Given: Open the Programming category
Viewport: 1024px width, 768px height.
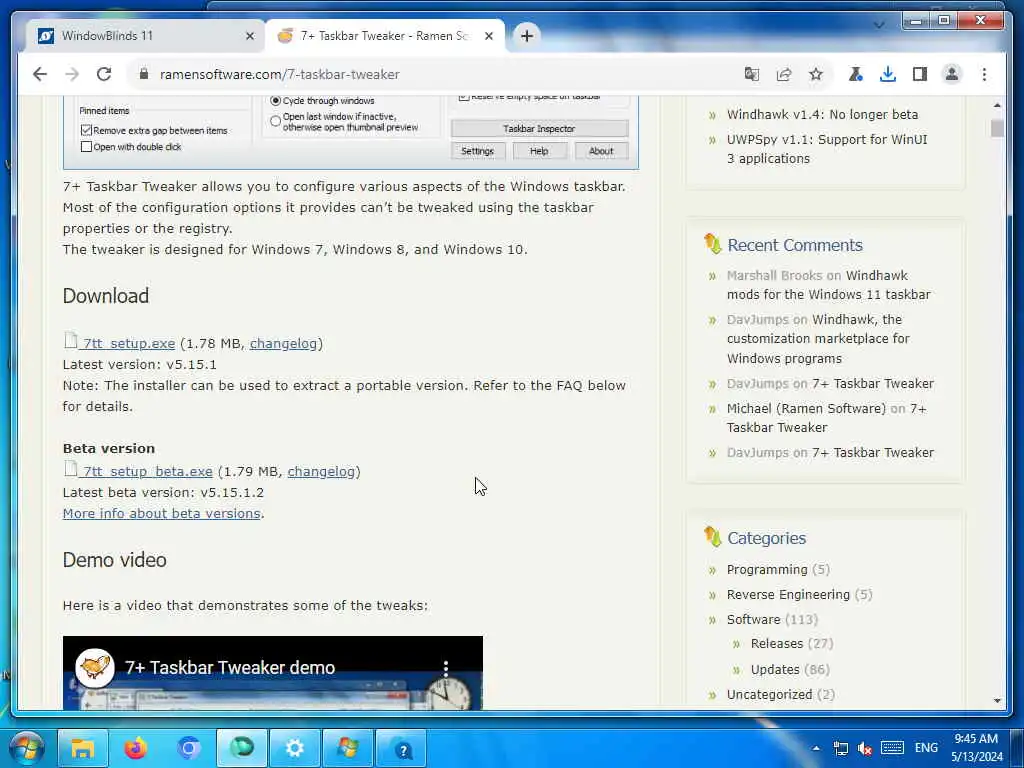Looking at the screenshot, I should 767,569.
